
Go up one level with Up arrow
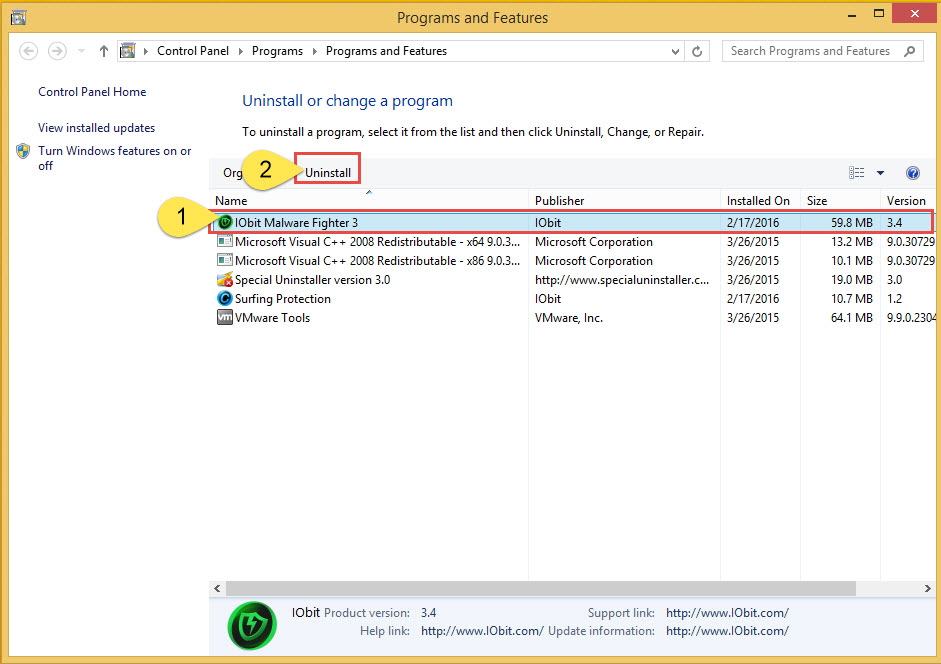pyautogui.click(x=104, y=51)
